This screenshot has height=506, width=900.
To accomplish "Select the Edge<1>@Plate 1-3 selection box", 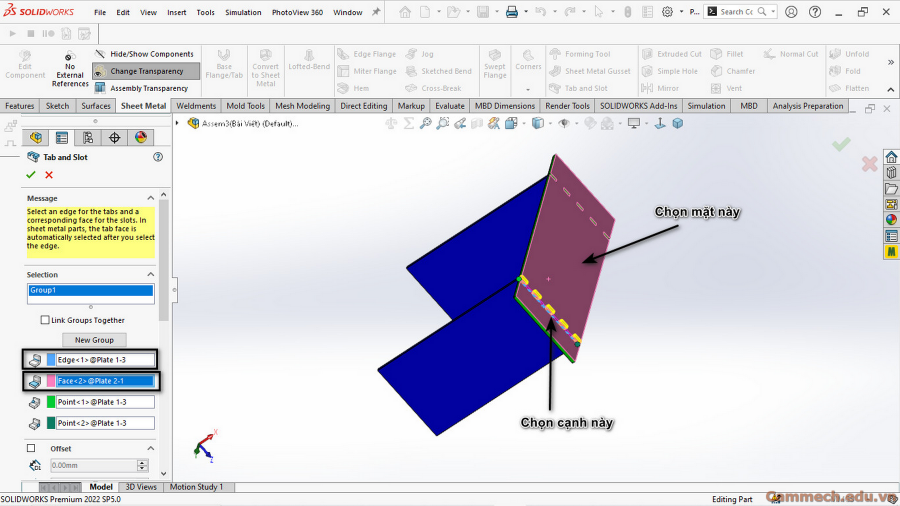I will click(105, 360).
